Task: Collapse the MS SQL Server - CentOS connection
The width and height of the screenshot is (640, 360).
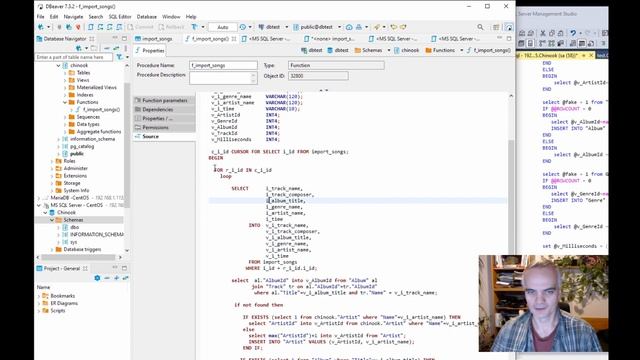Action: (39, 205)
